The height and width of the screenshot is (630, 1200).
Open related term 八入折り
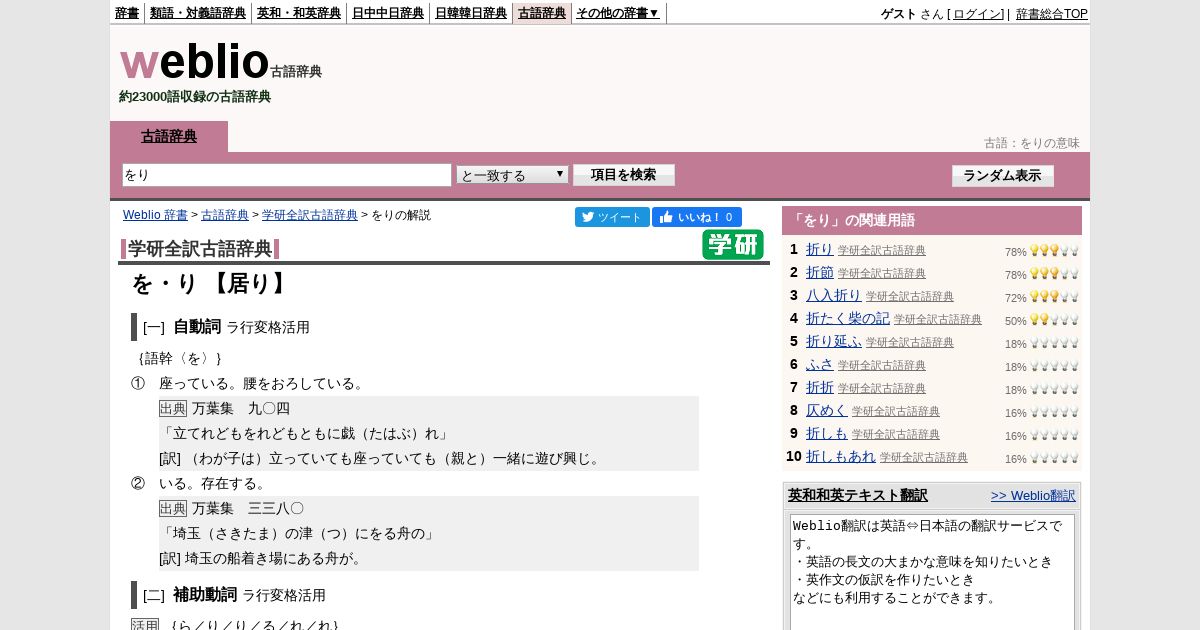coord(833,296)
